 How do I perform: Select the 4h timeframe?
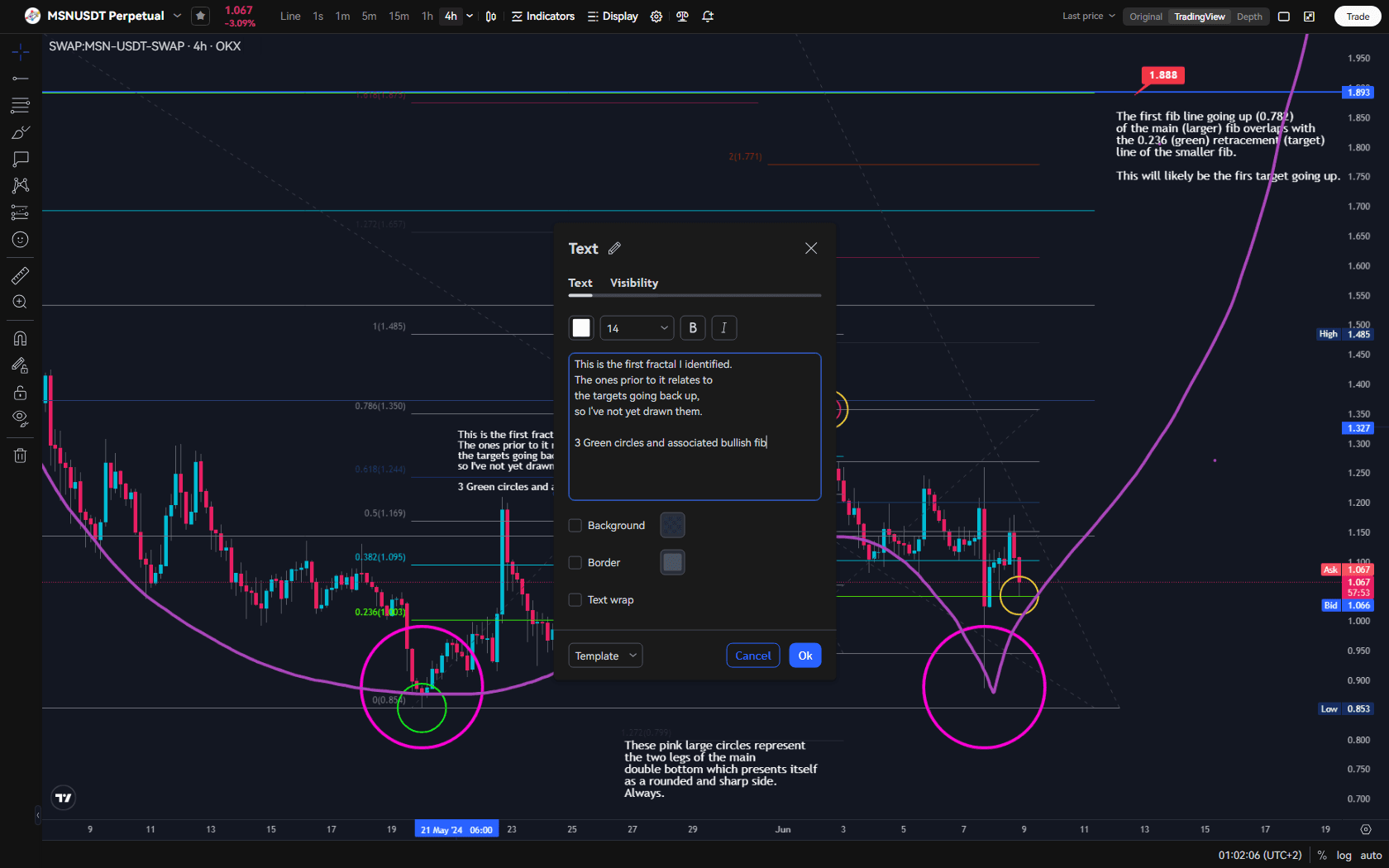point(451,17)
